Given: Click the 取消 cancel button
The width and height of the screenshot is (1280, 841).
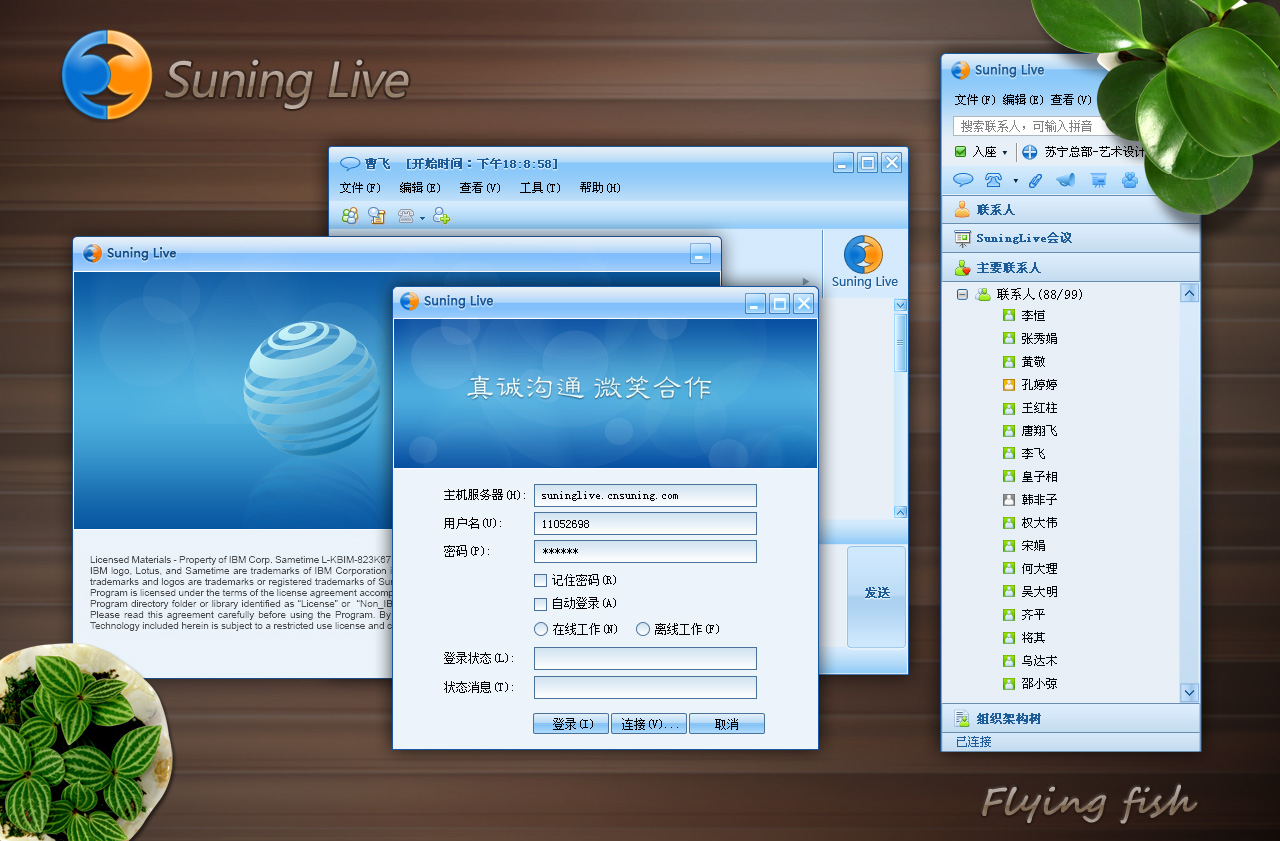Looking at the screenshot, I should [x=727, y=724].
